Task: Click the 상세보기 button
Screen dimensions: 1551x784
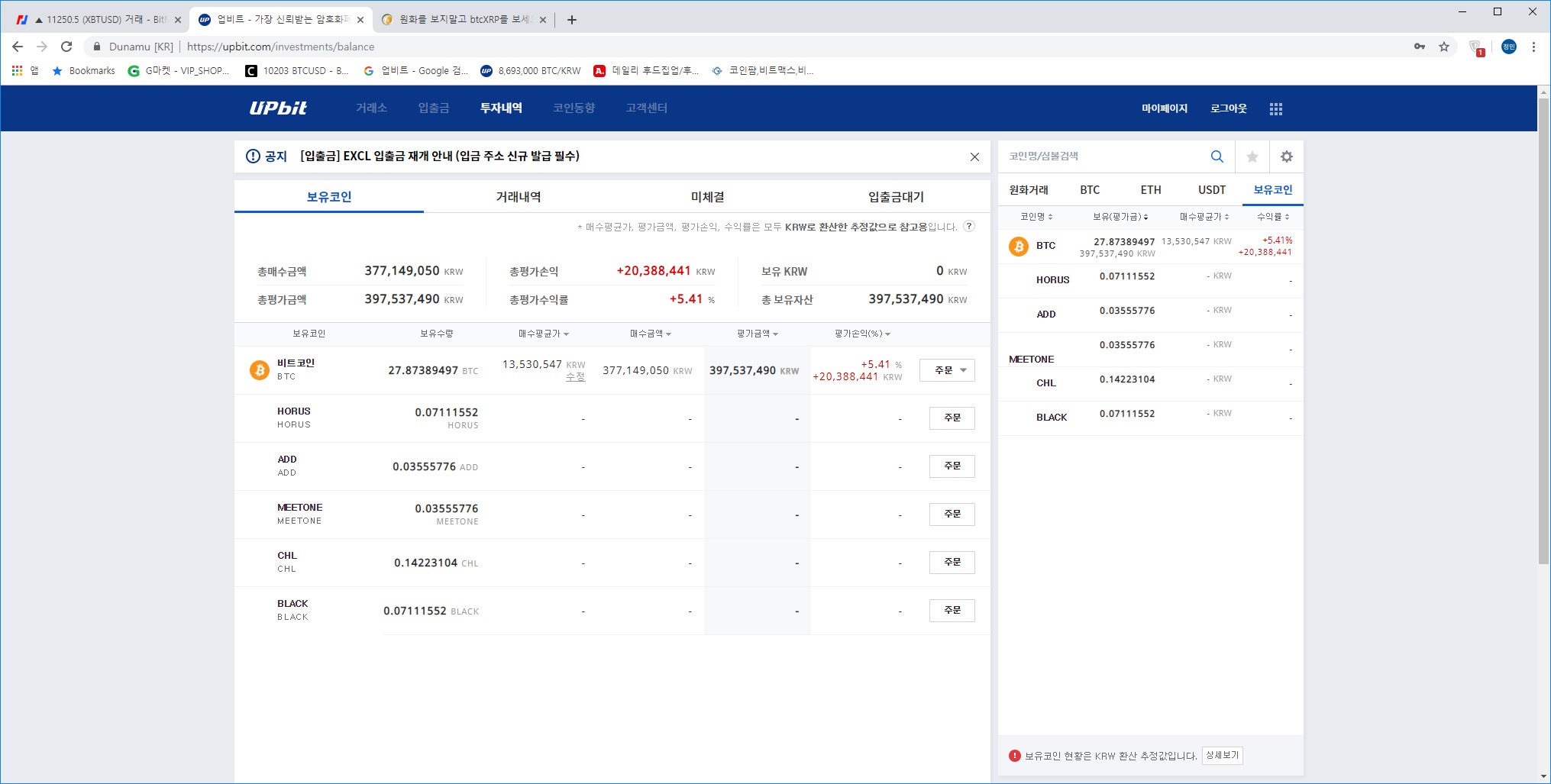Action: [x=1223, y=756]
